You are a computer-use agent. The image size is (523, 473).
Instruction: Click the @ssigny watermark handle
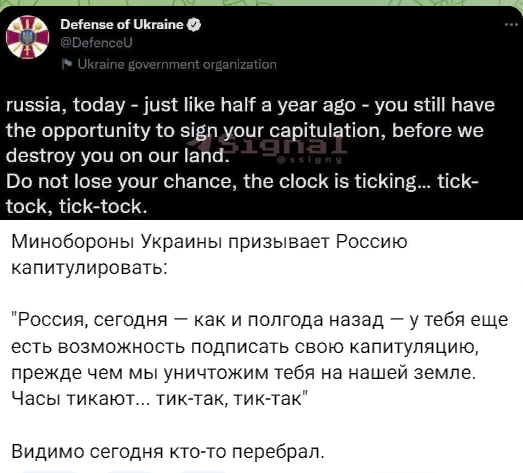click(310, 160)
